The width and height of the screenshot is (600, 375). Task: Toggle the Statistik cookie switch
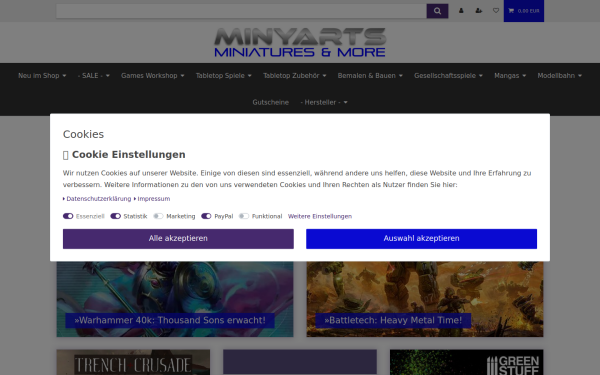point(116,216)
